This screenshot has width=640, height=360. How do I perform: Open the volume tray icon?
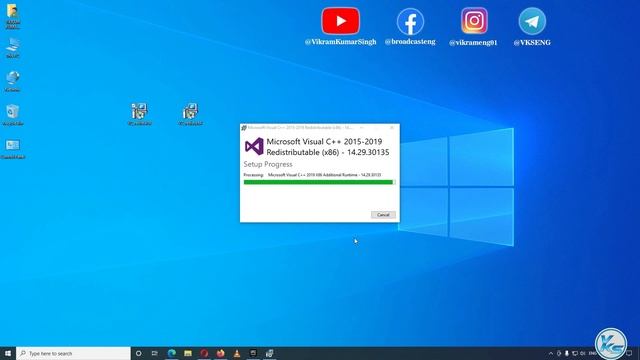coord(582,353)
